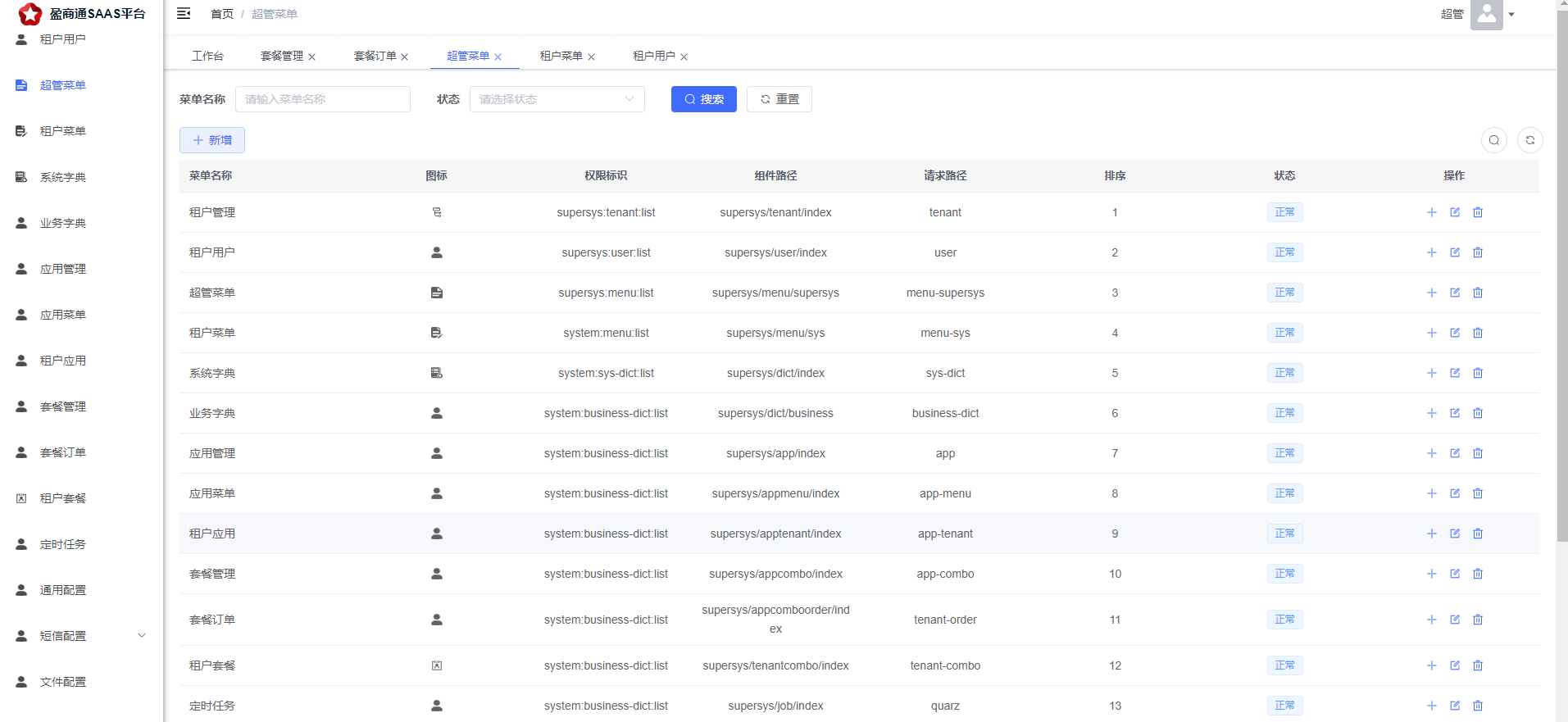The height and width of the screenshot is (722, 1568).
Task: Edit the 定时任务 table row with pencil icon
Action: point(1455,706)
